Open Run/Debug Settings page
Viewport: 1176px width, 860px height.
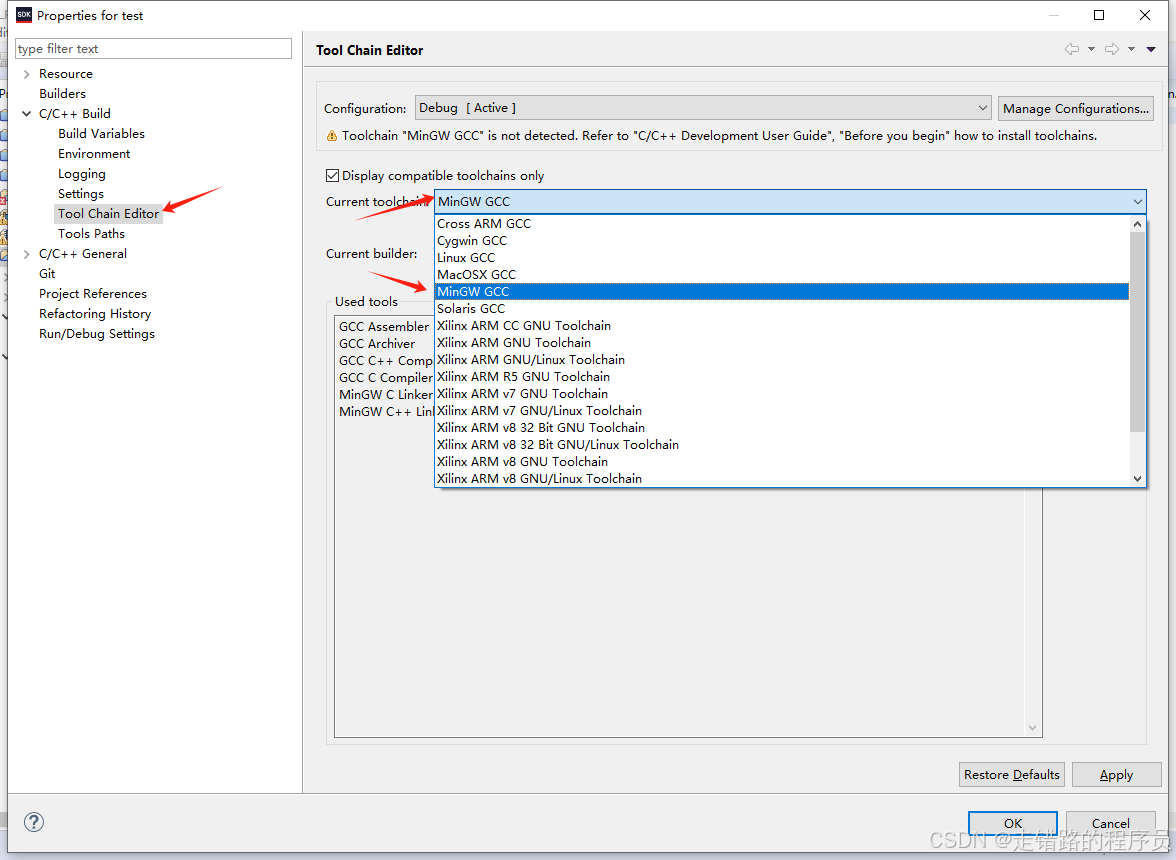tap(97, 334)
